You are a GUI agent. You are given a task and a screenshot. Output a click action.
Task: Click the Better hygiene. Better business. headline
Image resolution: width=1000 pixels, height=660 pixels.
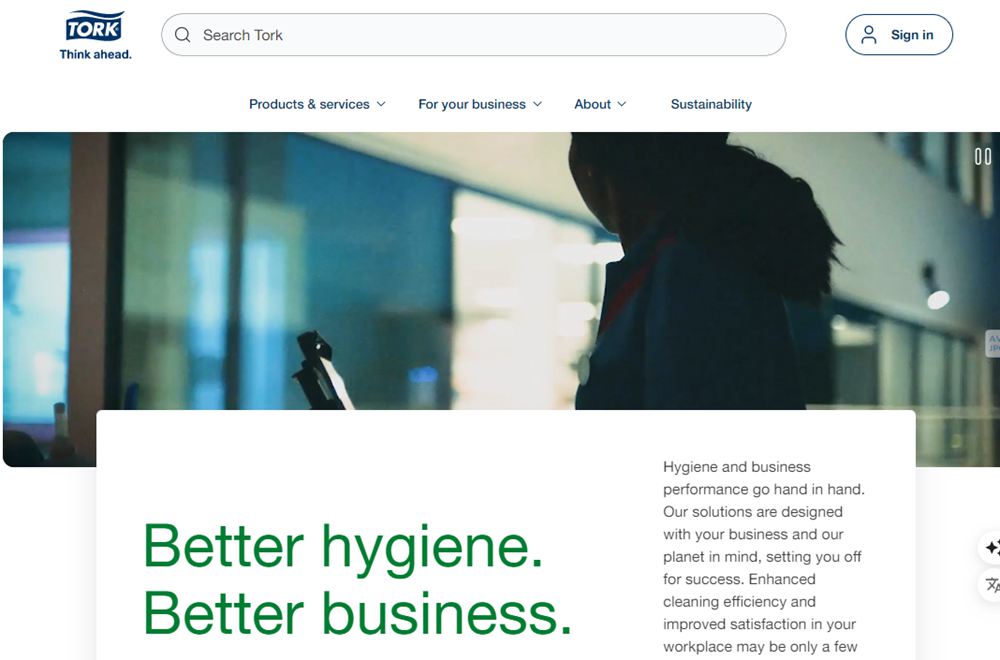click(x=357, y=580)
